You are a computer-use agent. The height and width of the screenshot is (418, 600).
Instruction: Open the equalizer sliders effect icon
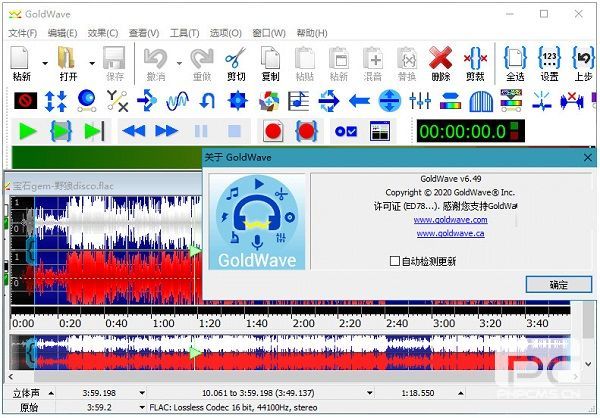click(420, 101)
